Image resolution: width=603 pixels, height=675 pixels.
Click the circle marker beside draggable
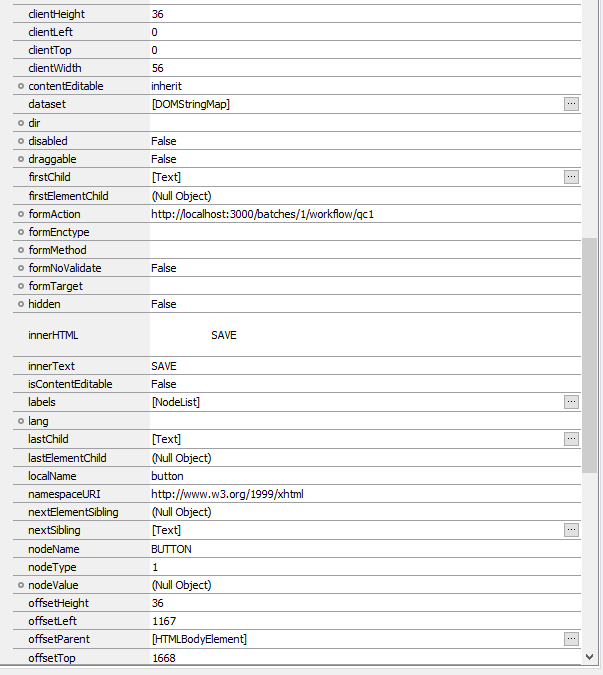tap(21, 159)
